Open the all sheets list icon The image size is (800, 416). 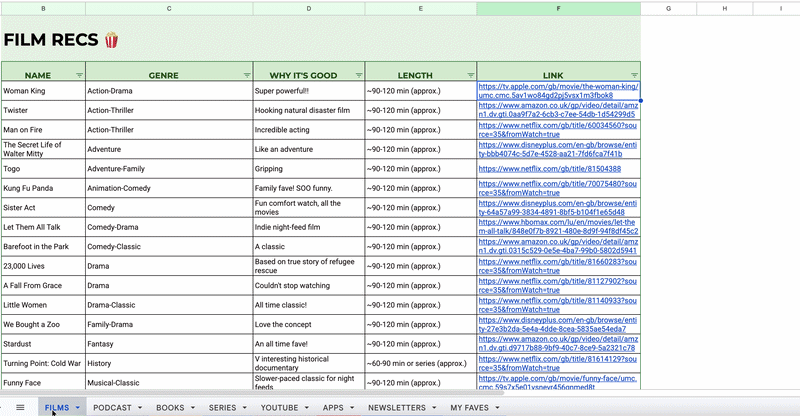click(20, 407)
